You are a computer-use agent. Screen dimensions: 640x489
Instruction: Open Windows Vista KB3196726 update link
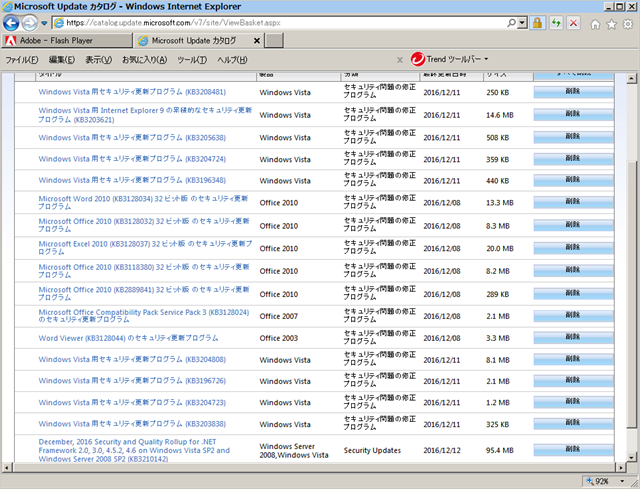[x=132, y=381]
